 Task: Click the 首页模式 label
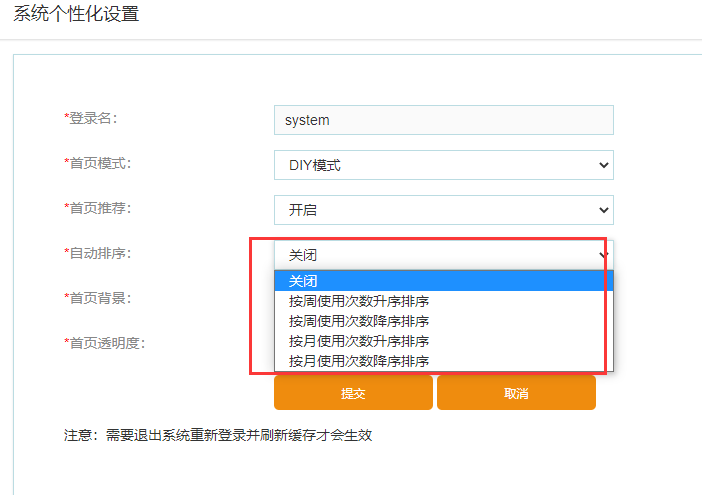click(x=98, y=163)
